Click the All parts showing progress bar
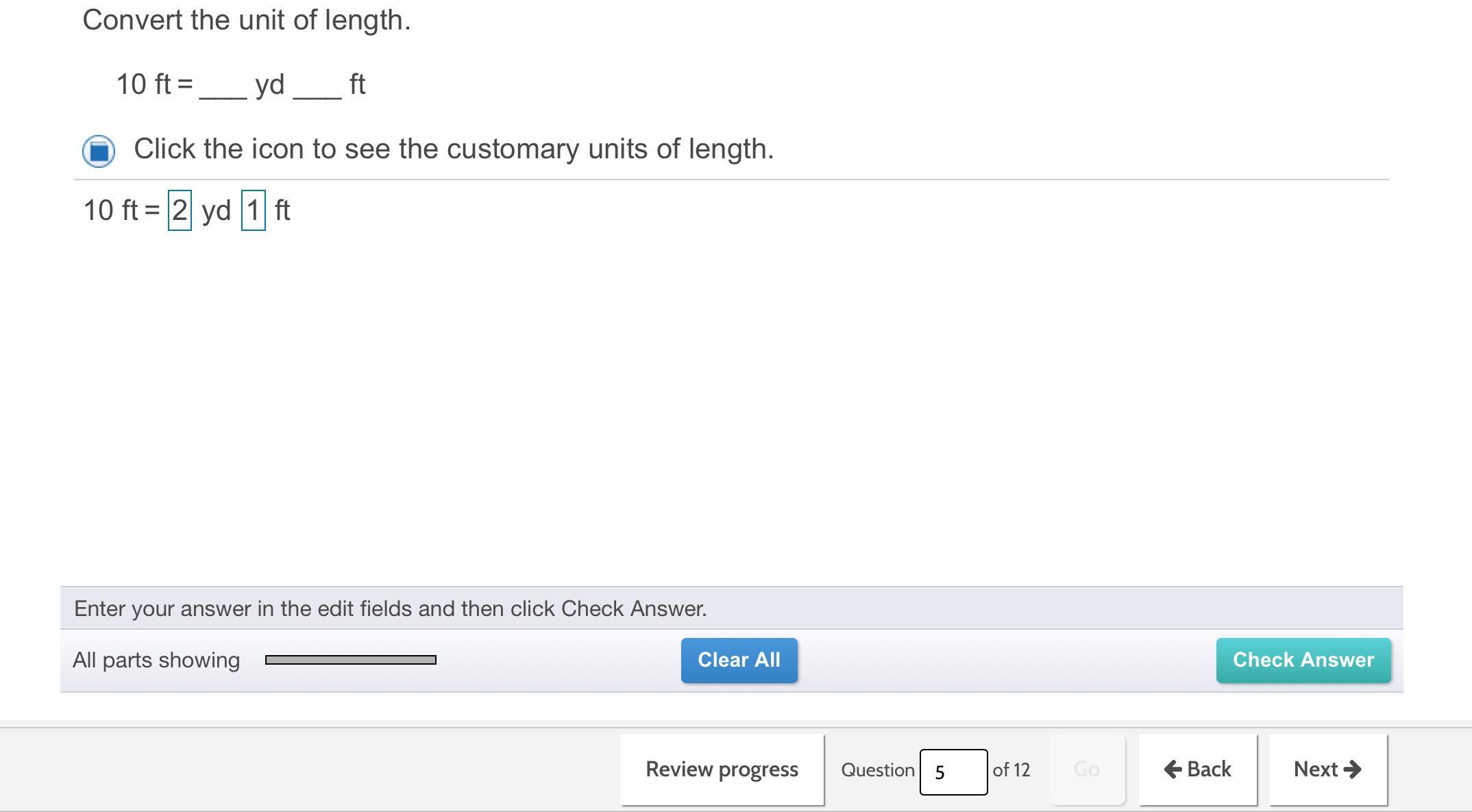The height and width of the screenshot is (812, 1472). click(350, 660)
